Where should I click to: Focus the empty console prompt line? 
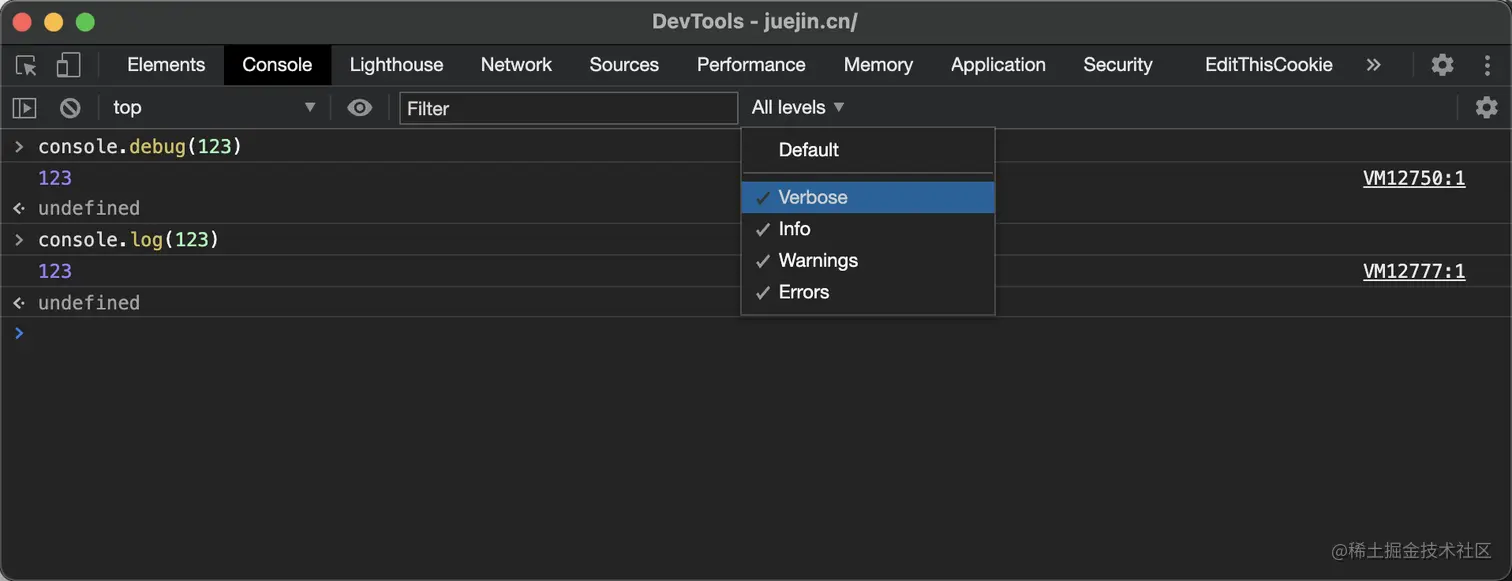[756, 333]
